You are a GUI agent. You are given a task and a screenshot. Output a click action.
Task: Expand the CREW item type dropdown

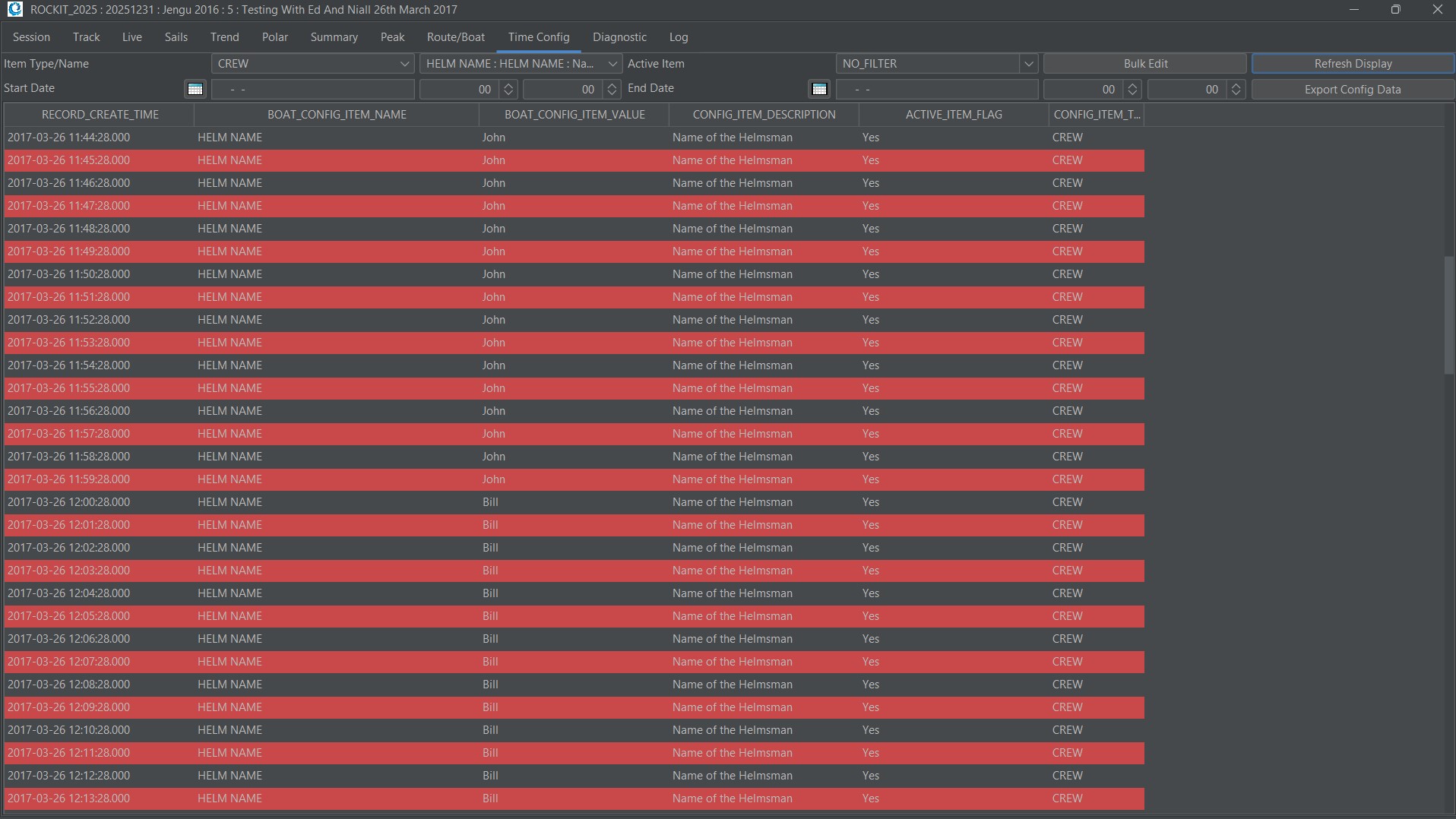click(404, 64)
